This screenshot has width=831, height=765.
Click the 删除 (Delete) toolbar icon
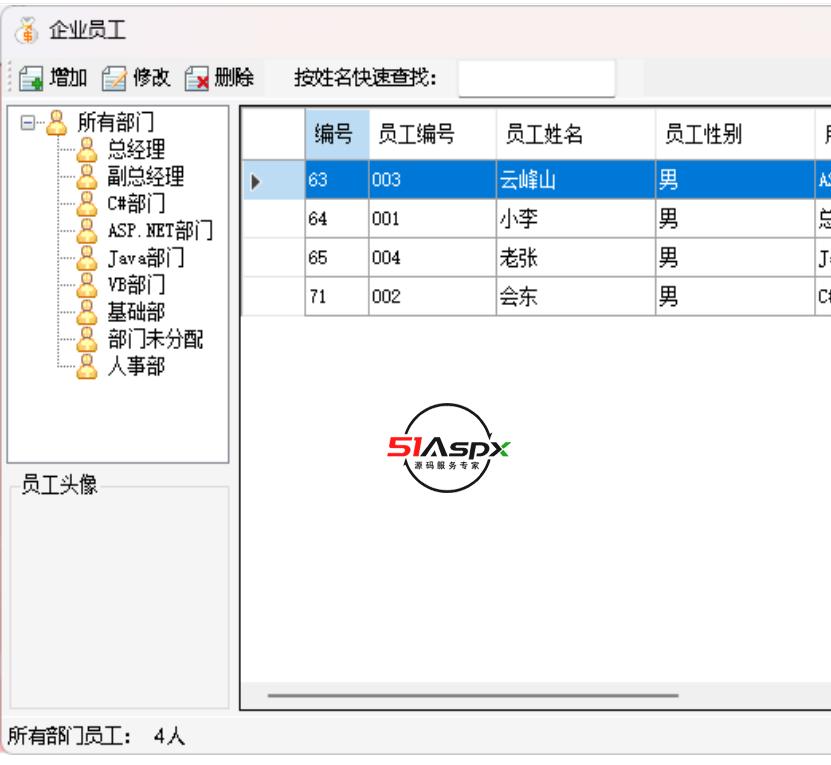(197, 78)
